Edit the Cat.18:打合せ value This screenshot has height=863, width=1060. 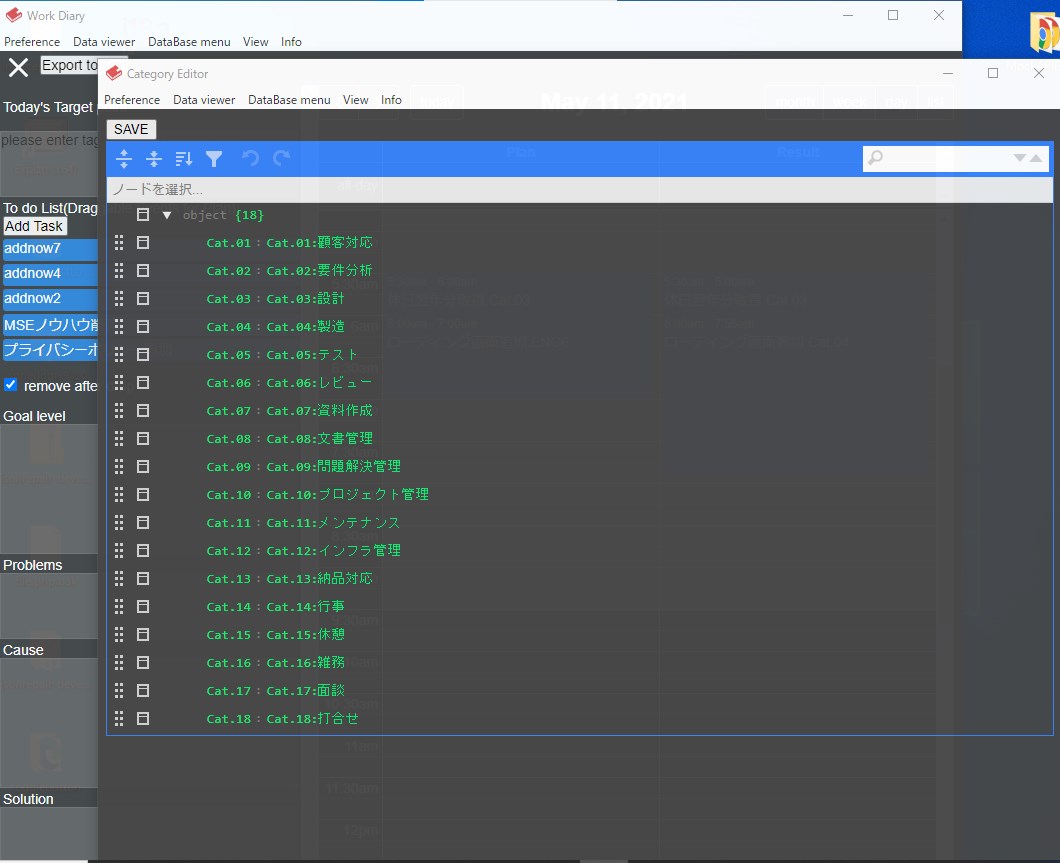(312, 719)
